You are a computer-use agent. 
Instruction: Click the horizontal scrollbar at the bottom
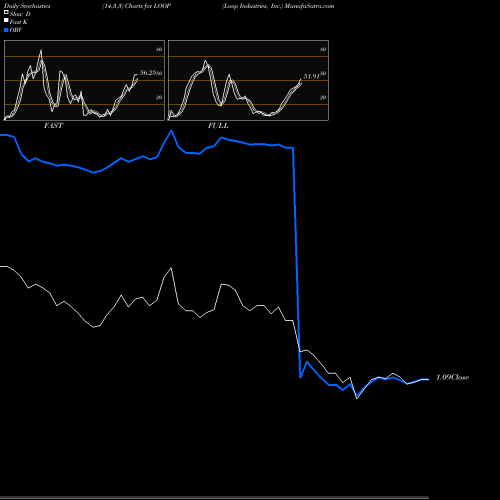click(x=214, y=498)
